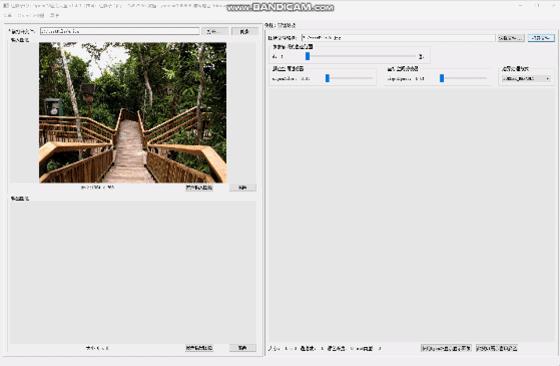Click the first button beside the input path field
Image resolution: width=560 pixels, height=366 pixels.
point(215,31)
